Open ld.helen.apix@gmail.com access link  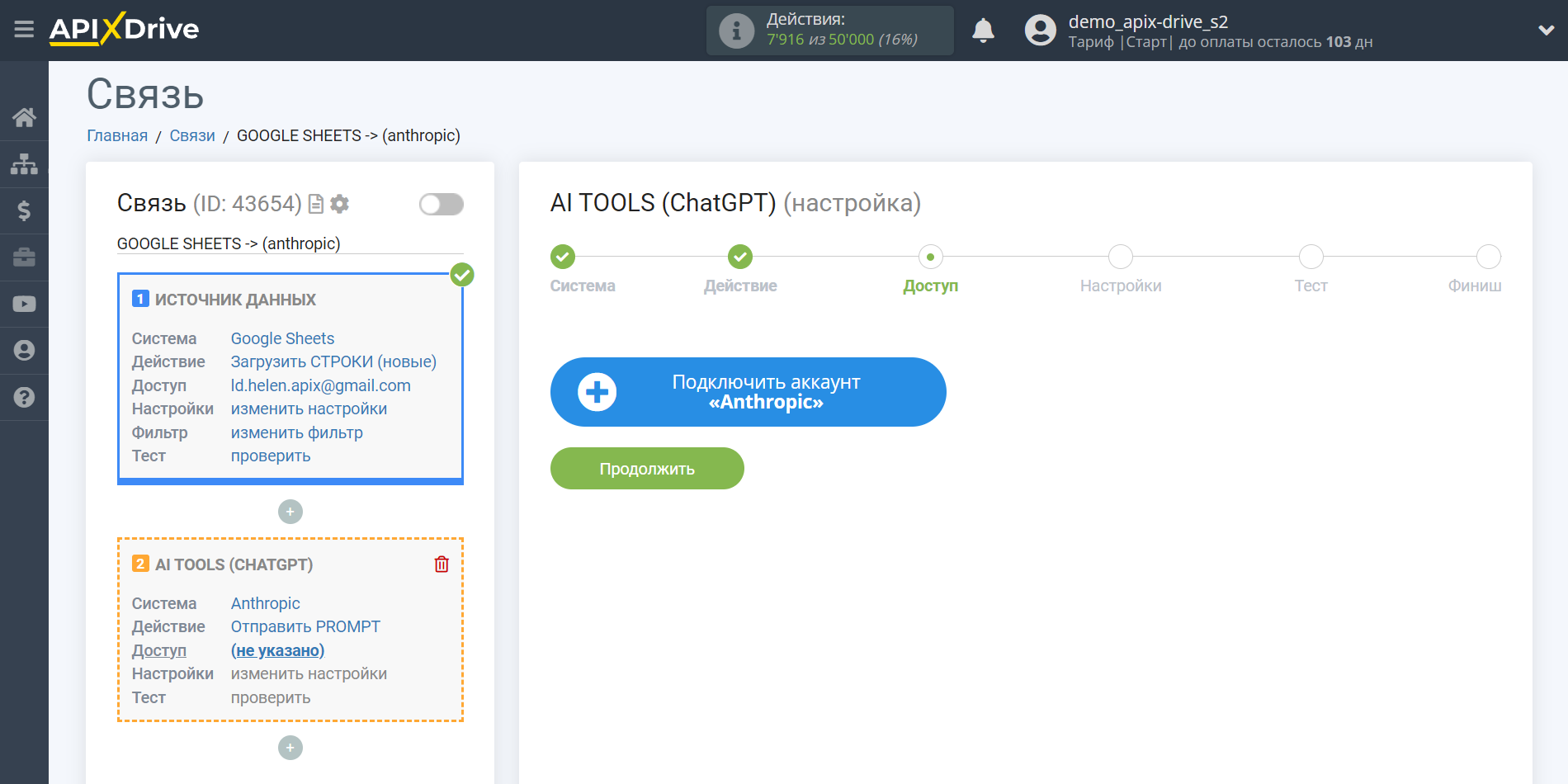(320, 385)
